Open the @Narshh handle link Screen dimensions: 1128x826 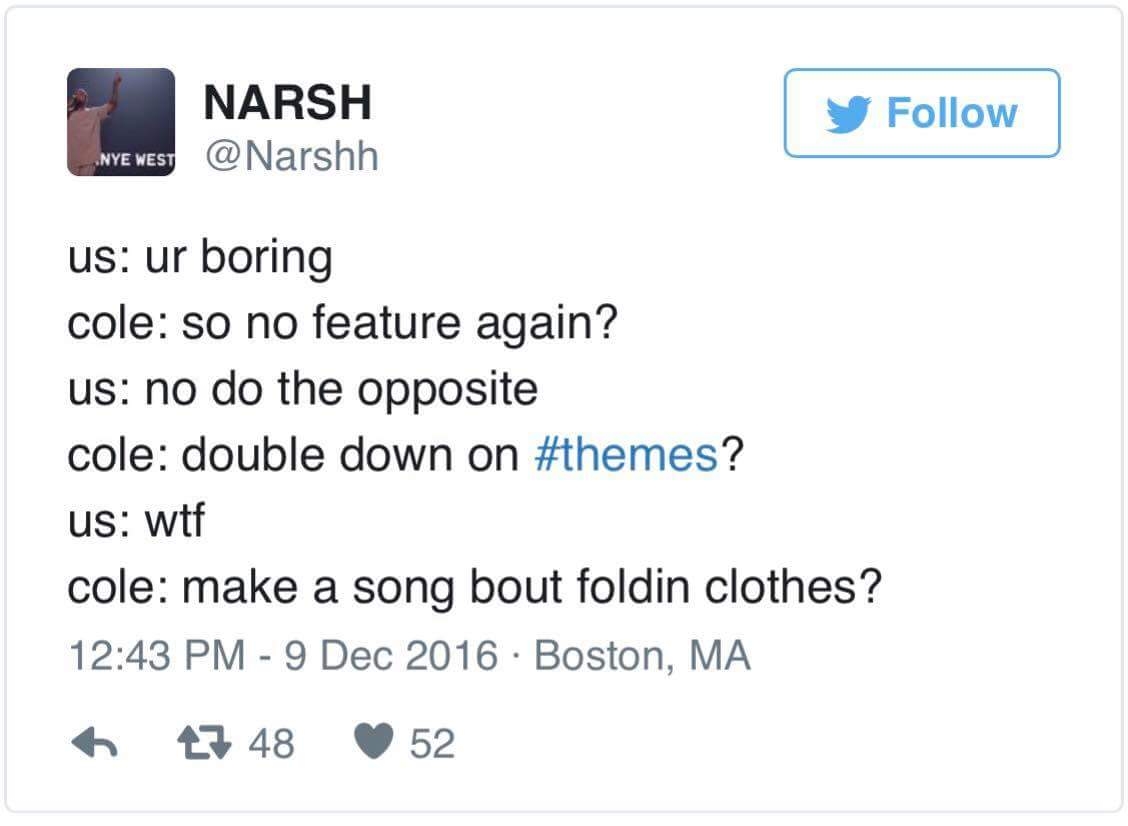291,155
